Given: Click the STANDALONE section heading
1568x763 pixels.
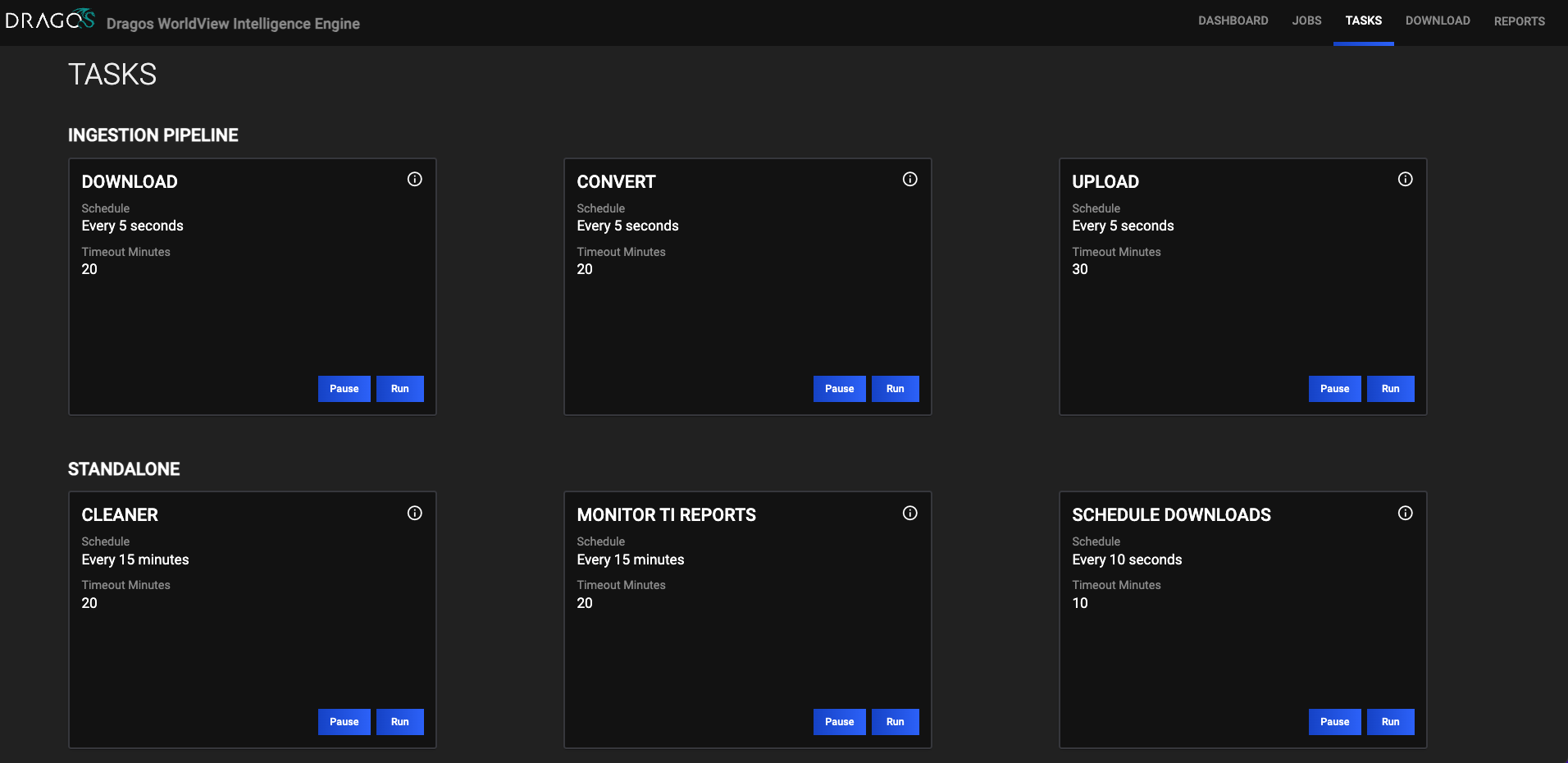Looking at the screenshot, I should tap(124, 469).
